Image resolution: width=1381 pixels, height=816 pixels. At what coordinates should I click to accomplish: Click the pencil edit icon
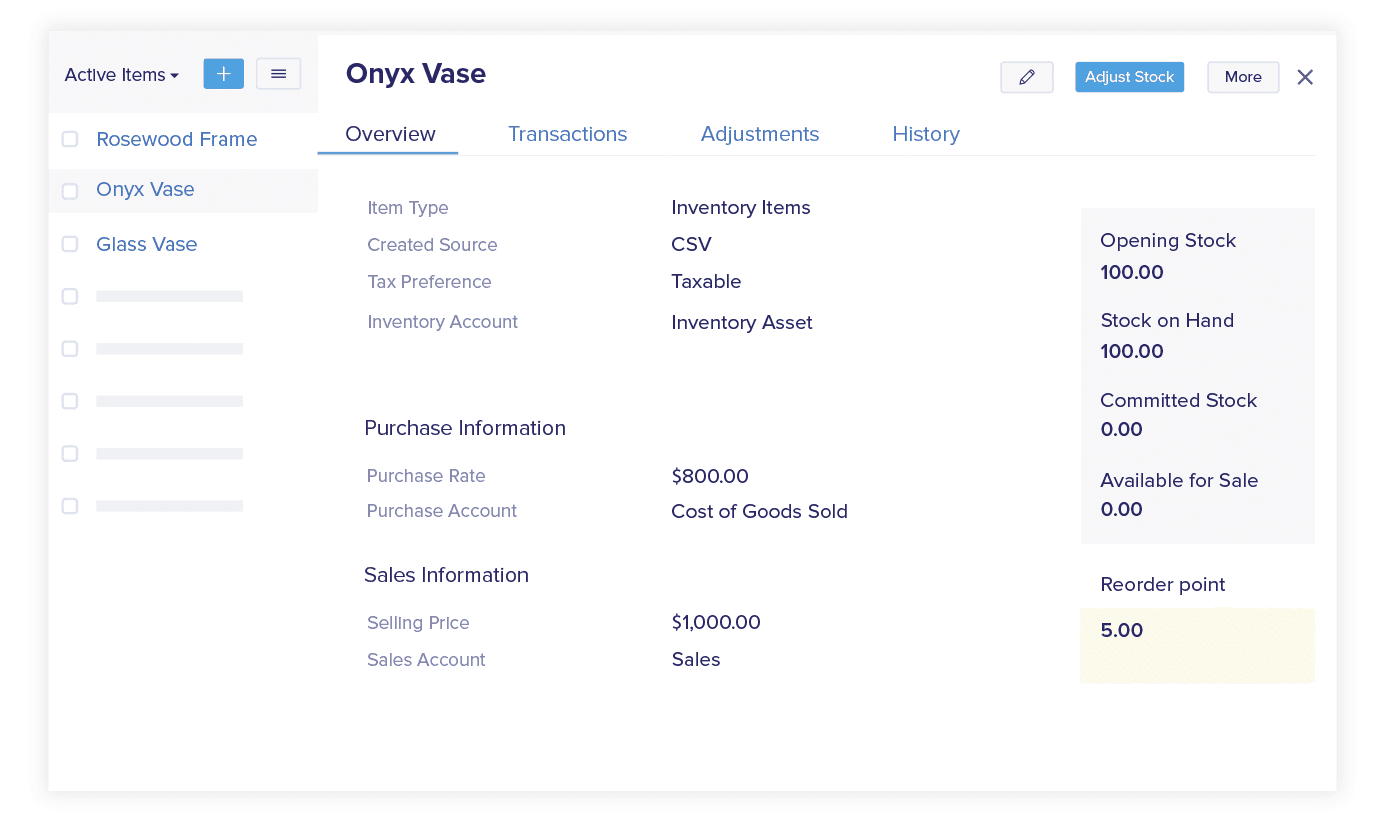(1026, 77)
